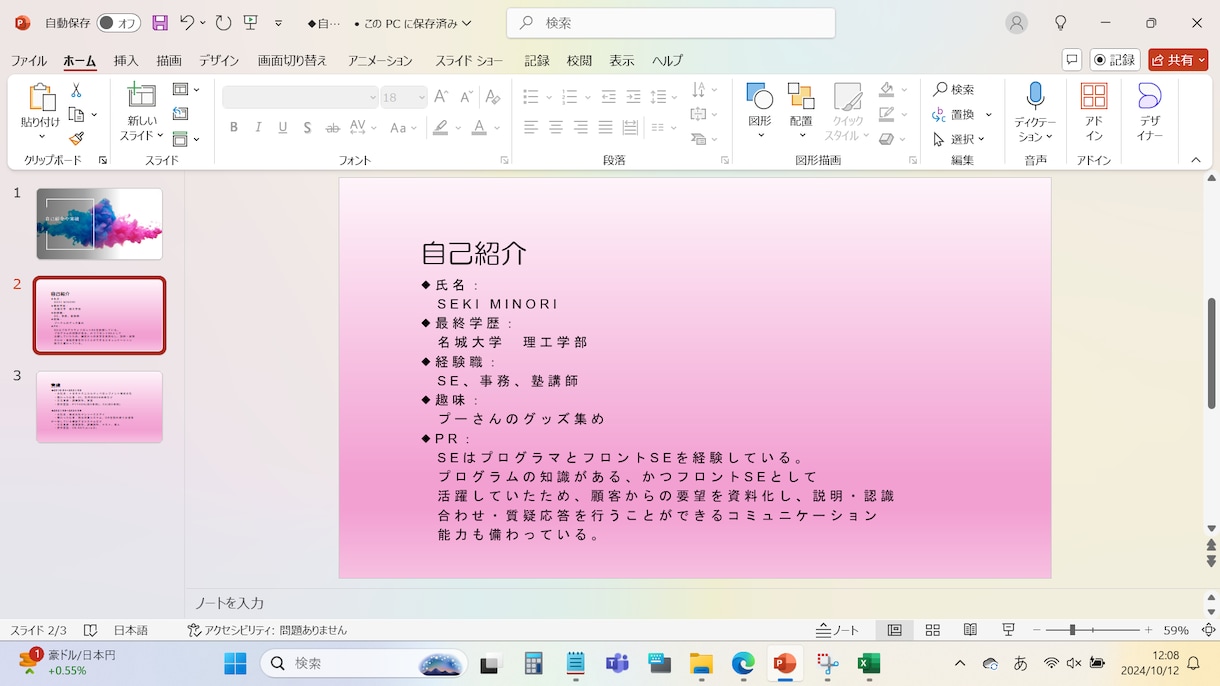
Task: Open the Design (デザイン) tab
Action: [x=219, y=60]
